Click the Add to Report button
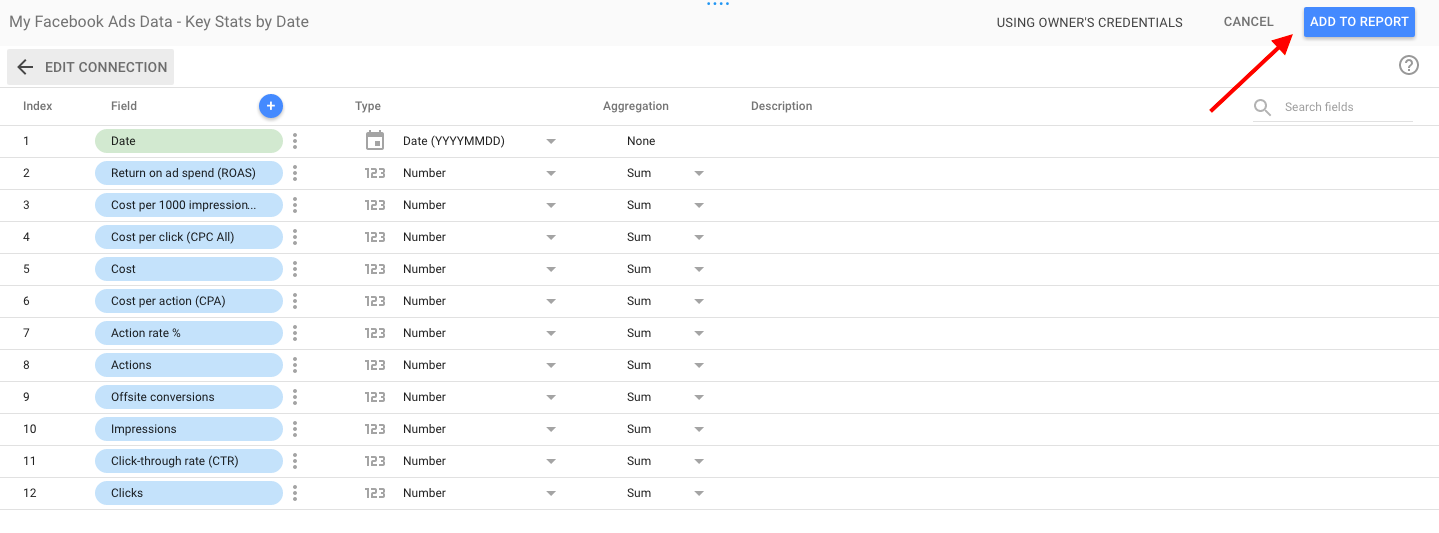Image resolution: width=1439 pixels, height=533 pixels. [x=1359, y=21]
